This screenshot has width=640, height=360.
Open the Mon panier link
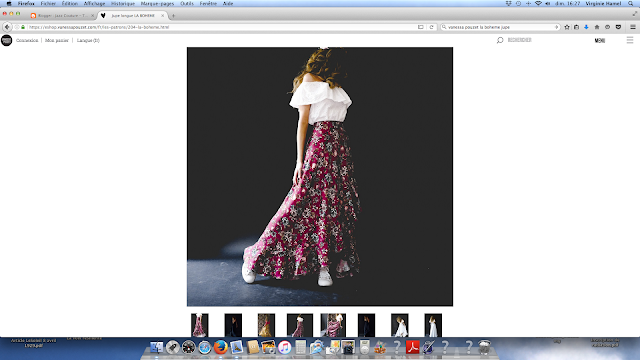57,40
